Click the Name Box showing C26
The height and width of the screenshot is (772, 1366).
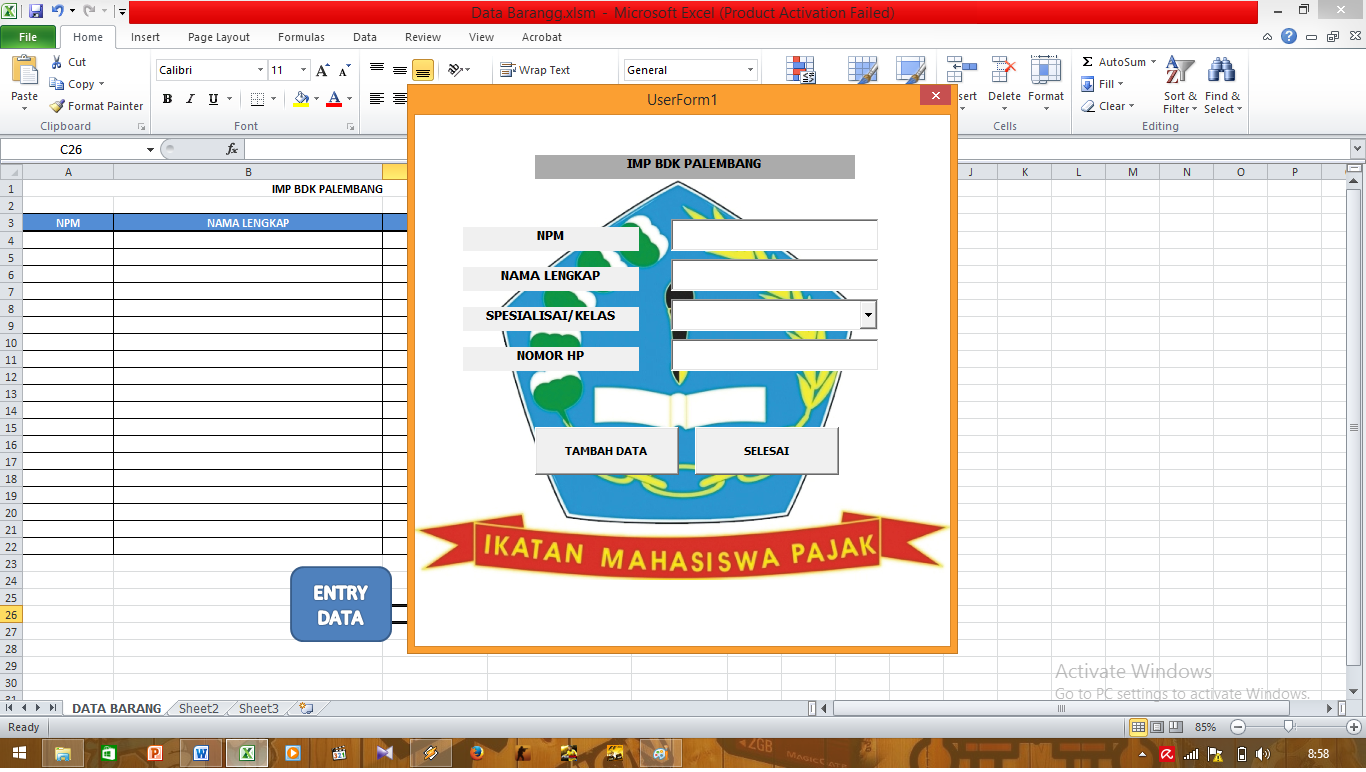coord(71,149)
